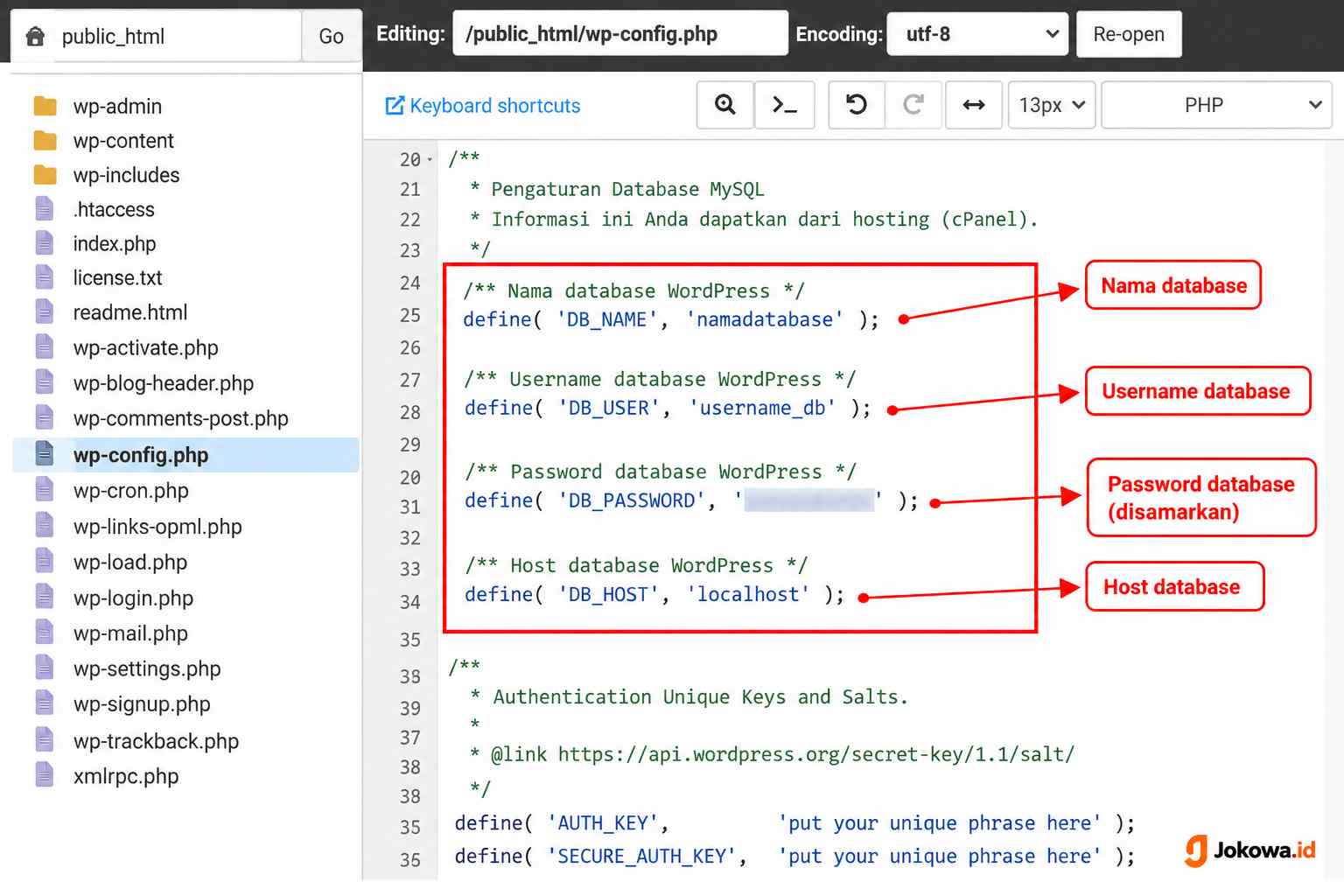Click the public_html path input field
Image resolution: width=1344 pixels, height=896 pixels.
coord(178,36)
